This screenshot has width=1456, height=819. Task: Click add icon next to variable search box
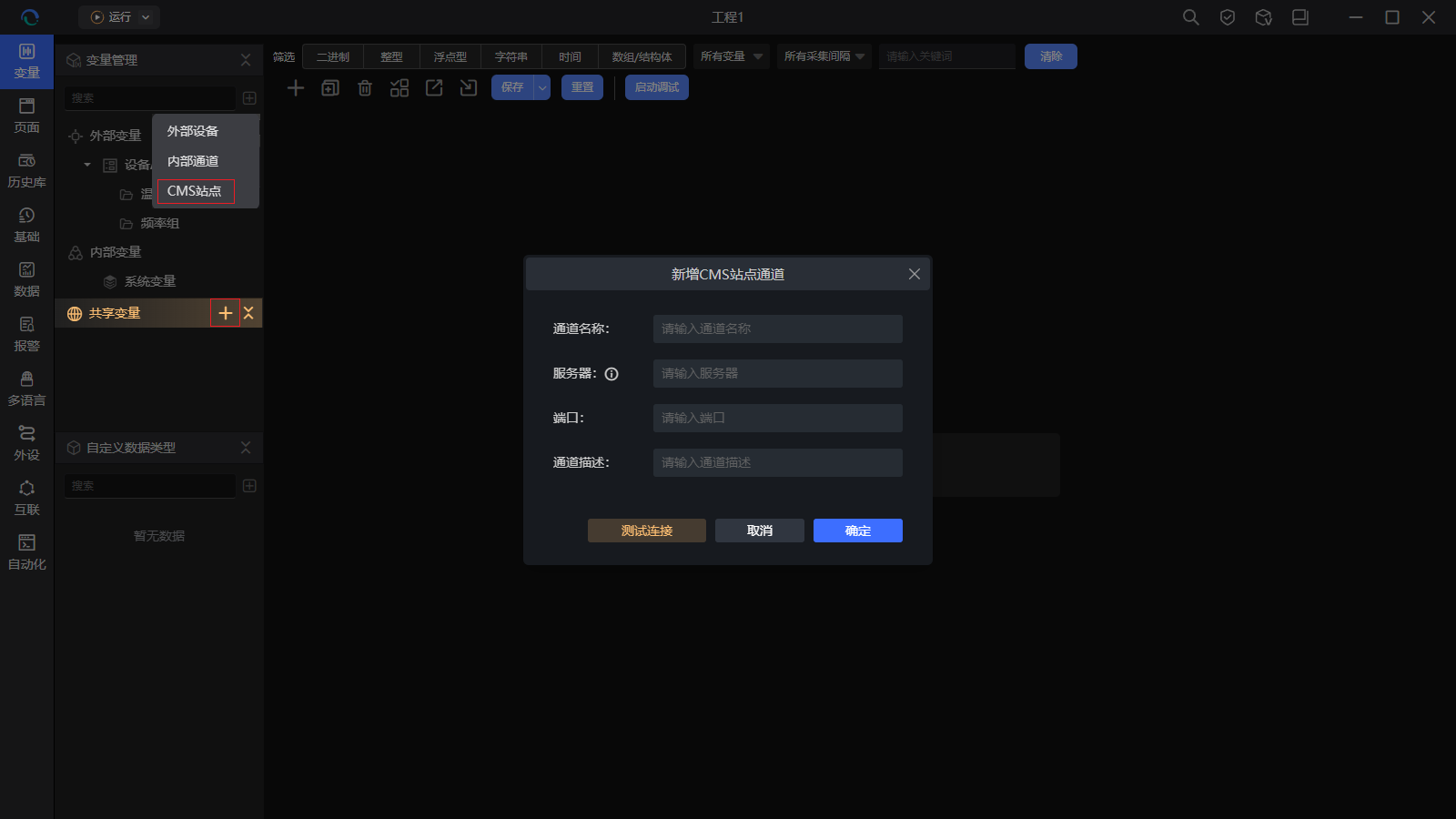249,97
